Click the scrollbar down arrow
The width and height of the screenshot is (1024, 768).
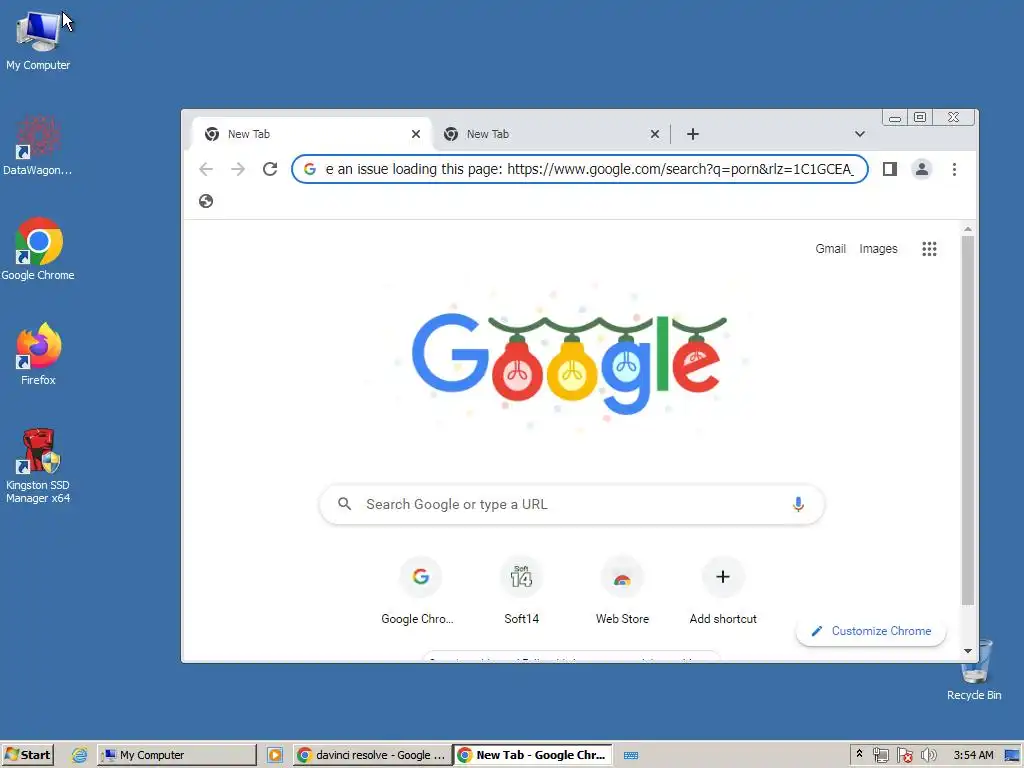pos(968,650)
